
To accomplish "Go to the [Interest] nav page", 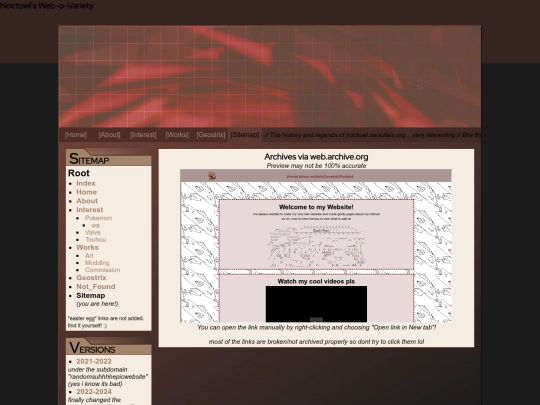I will [x=143, y=135].
